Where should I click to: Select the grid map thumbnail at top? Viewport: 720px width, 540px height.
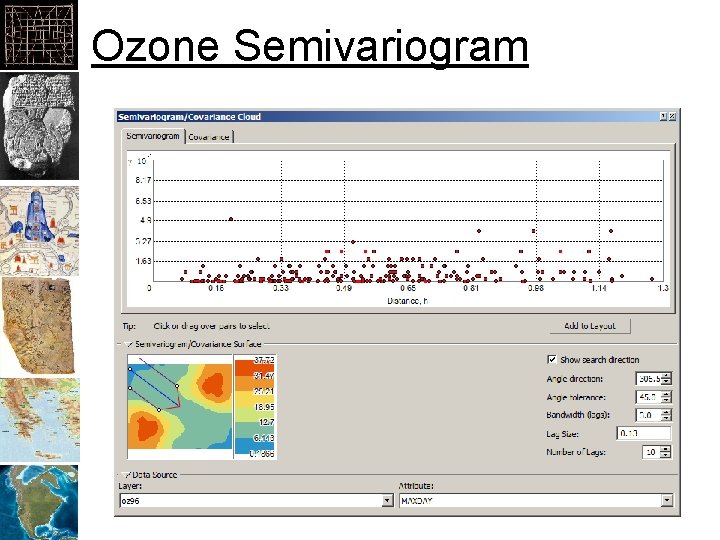[x=39, y=35]
